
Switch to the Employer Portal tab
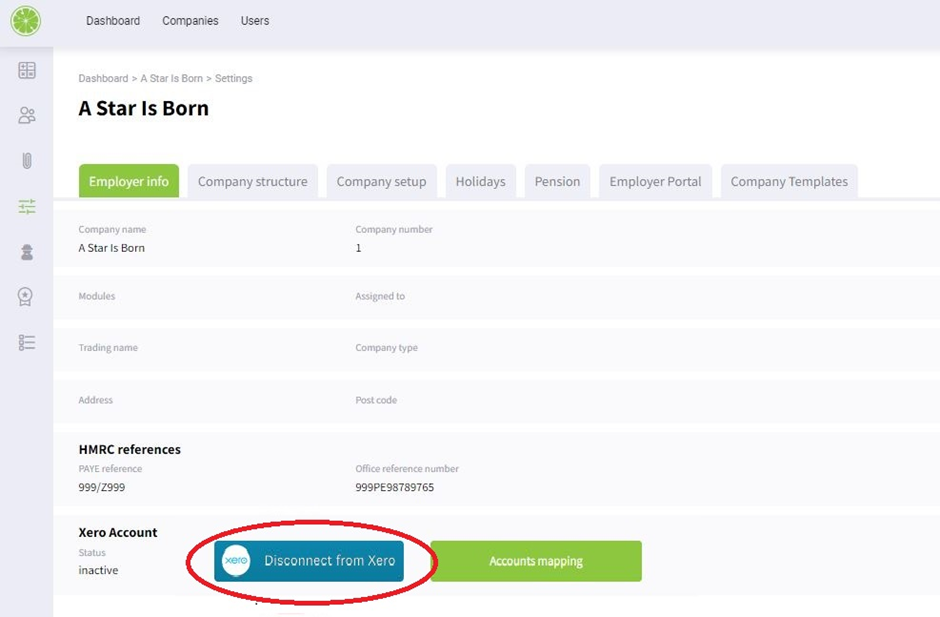click(655, 181)
